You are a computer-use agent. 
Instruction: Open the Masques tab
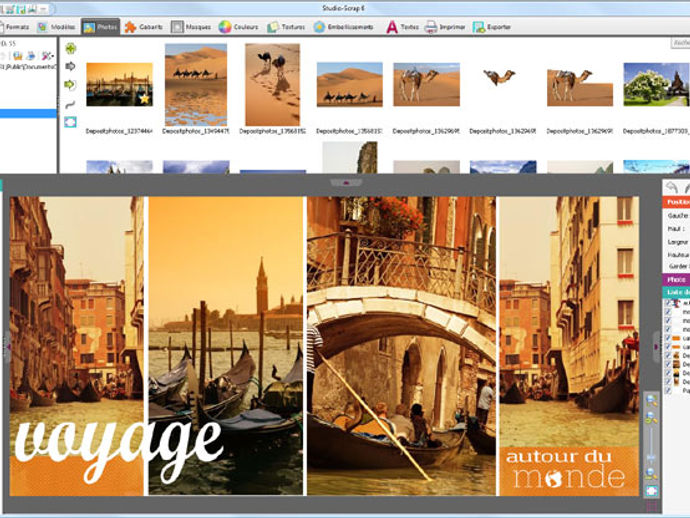pyautogui.click(x=191, y=27)
